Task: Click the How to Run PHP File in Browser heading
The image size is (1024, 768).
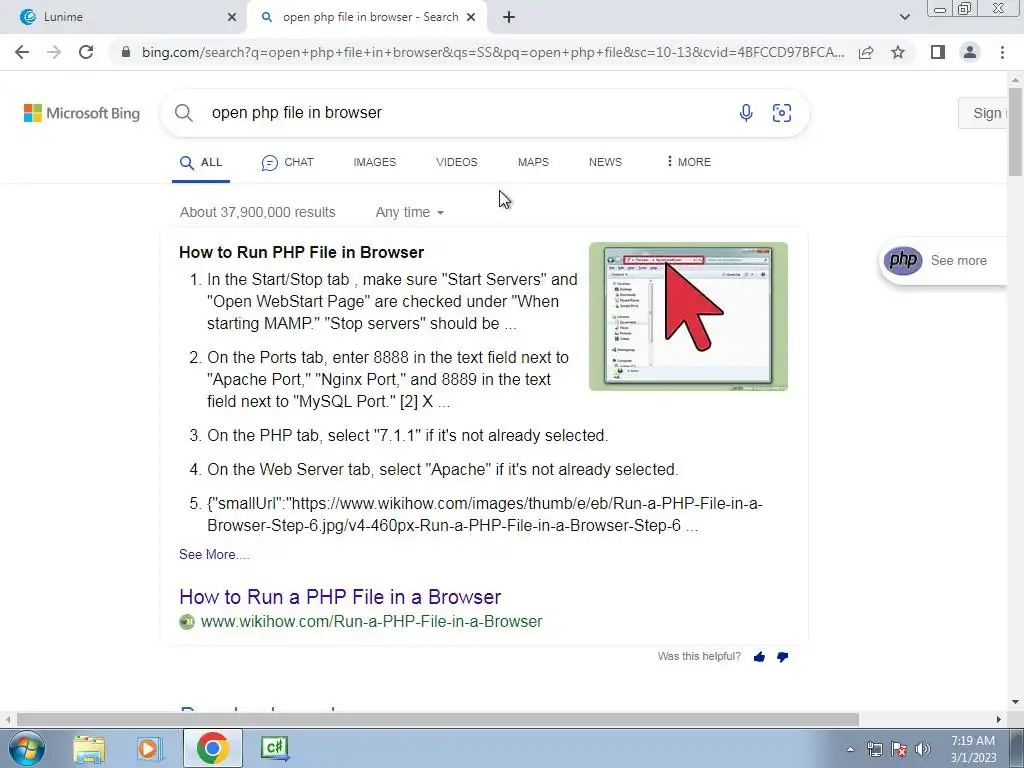Action: click(302, 253)
